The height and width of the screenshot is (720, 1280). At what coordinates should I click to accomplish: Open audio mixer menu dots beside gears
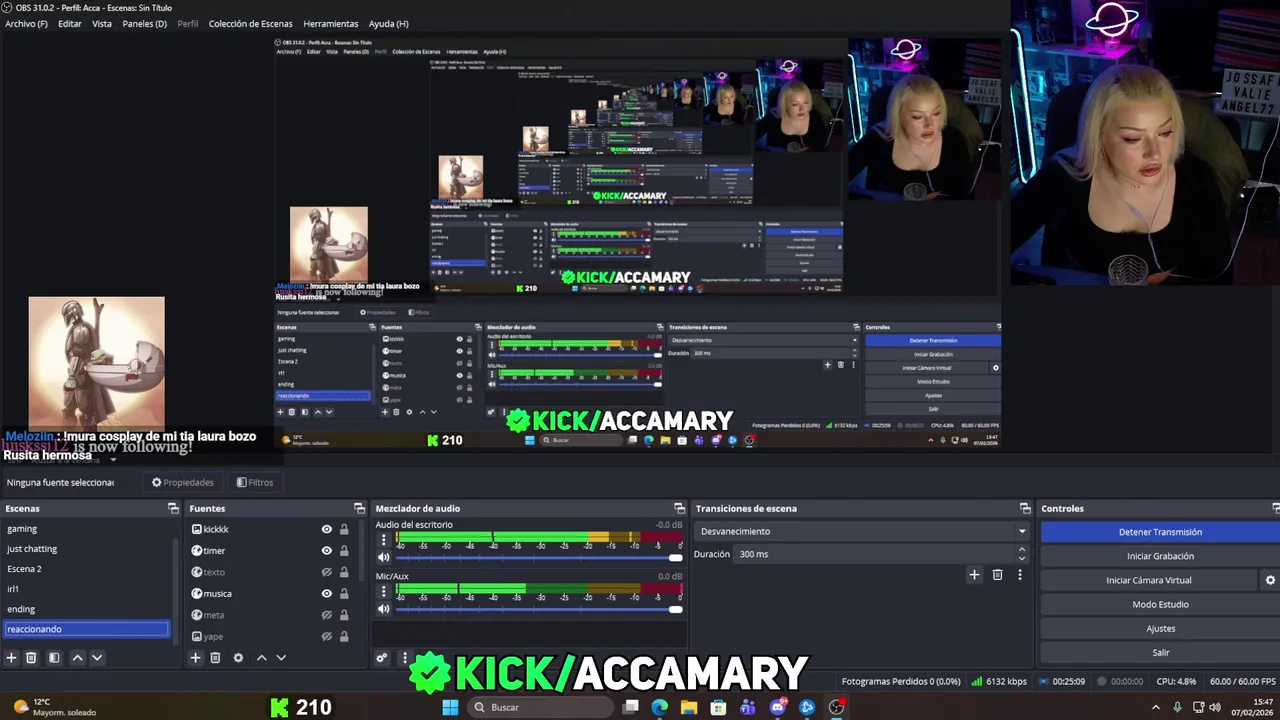pyautogui.click(x=405, y=657)
